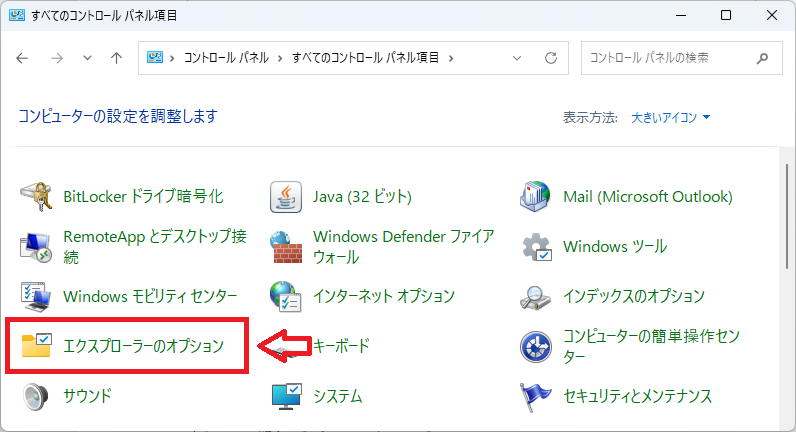Screen dimensions: 796x432
Task: Open インデックスのオプション link
Action: click(634, 296)
